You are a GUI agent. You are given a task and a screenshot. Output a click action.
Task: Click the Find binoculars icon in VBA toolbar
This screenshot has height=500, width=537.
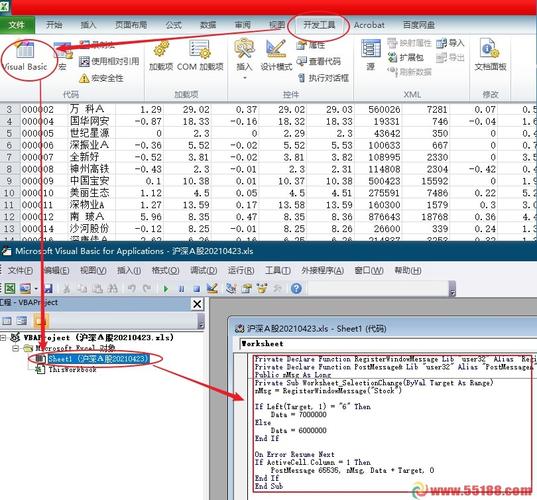(113, 289)
